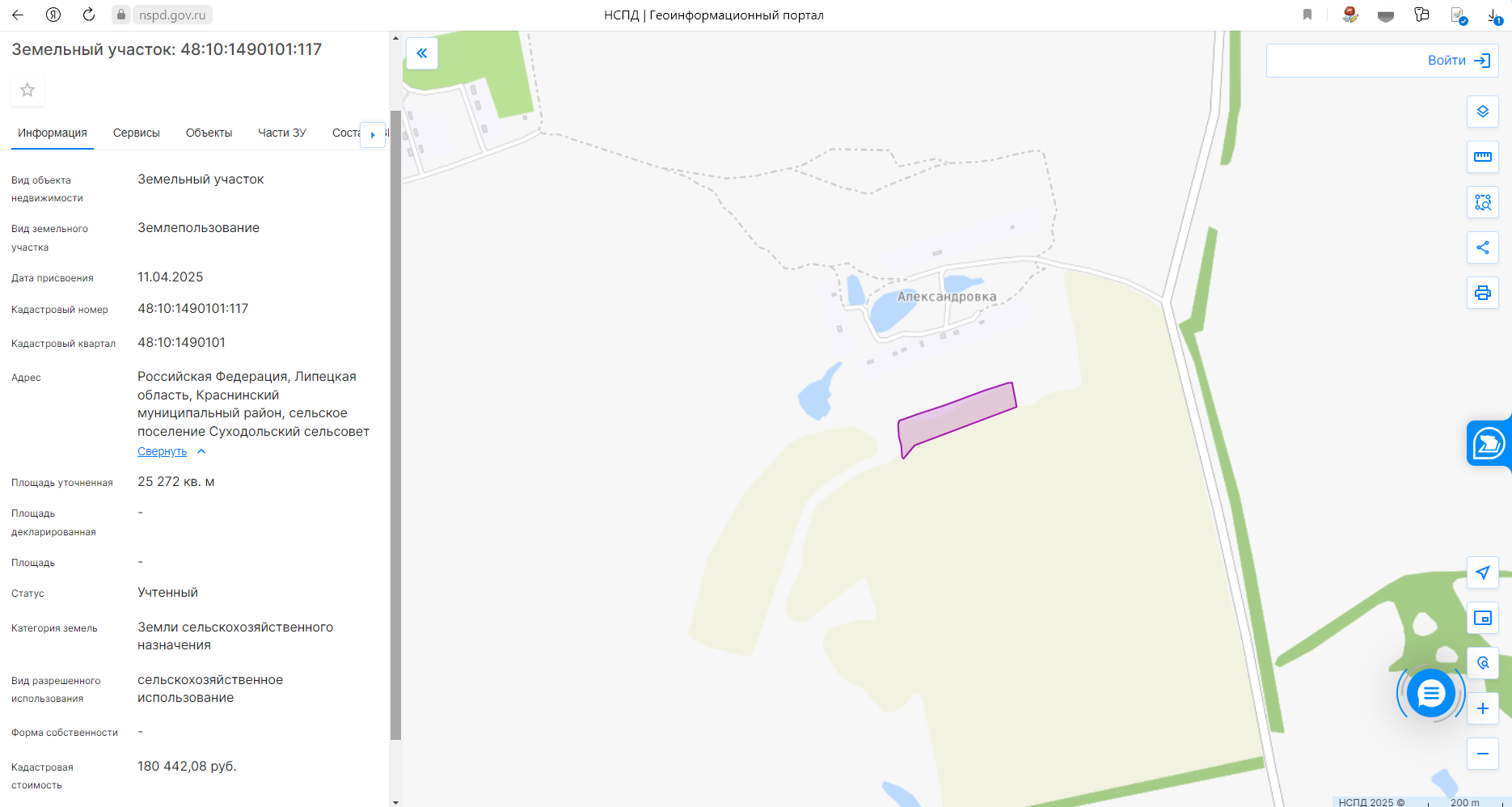
Task: Zoom in with the plus button
Action: point(1482,708)
